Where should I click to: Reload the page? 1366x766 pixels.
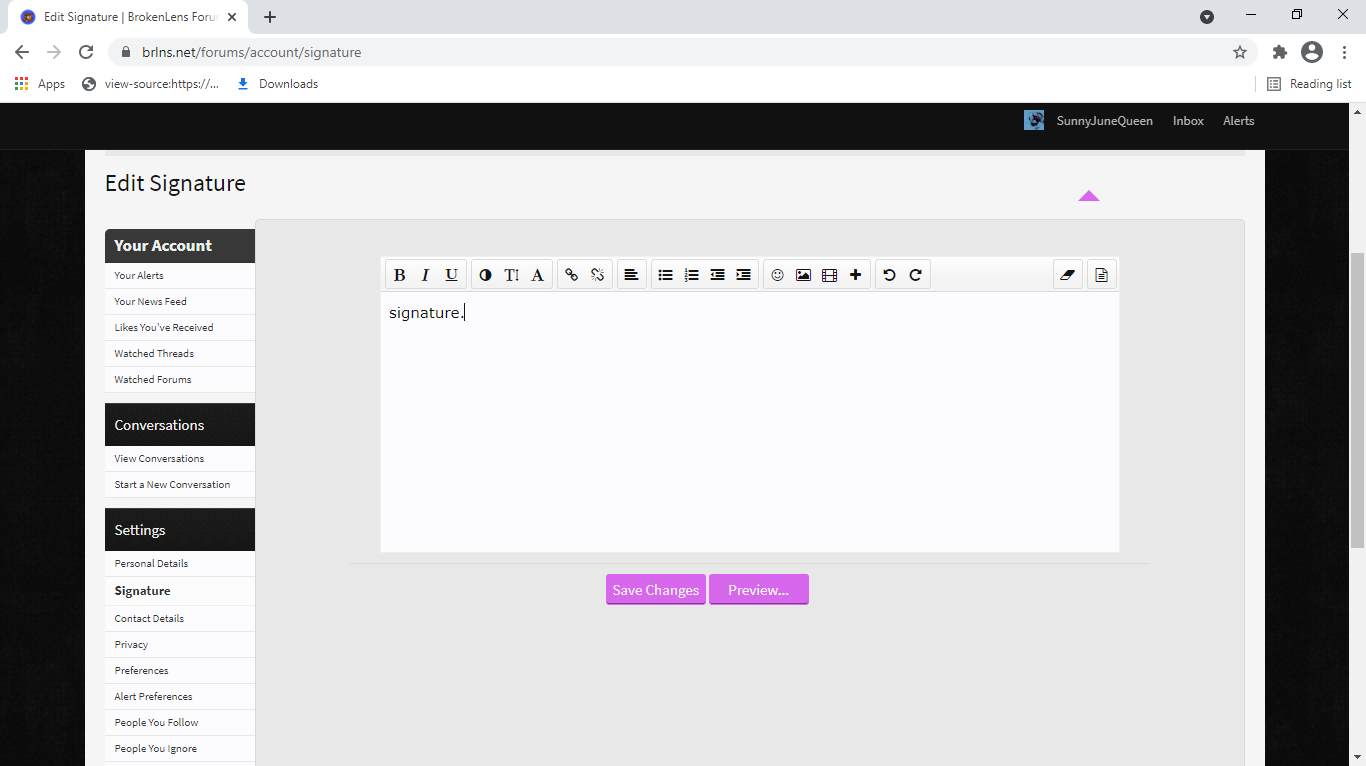coord(86,52)
